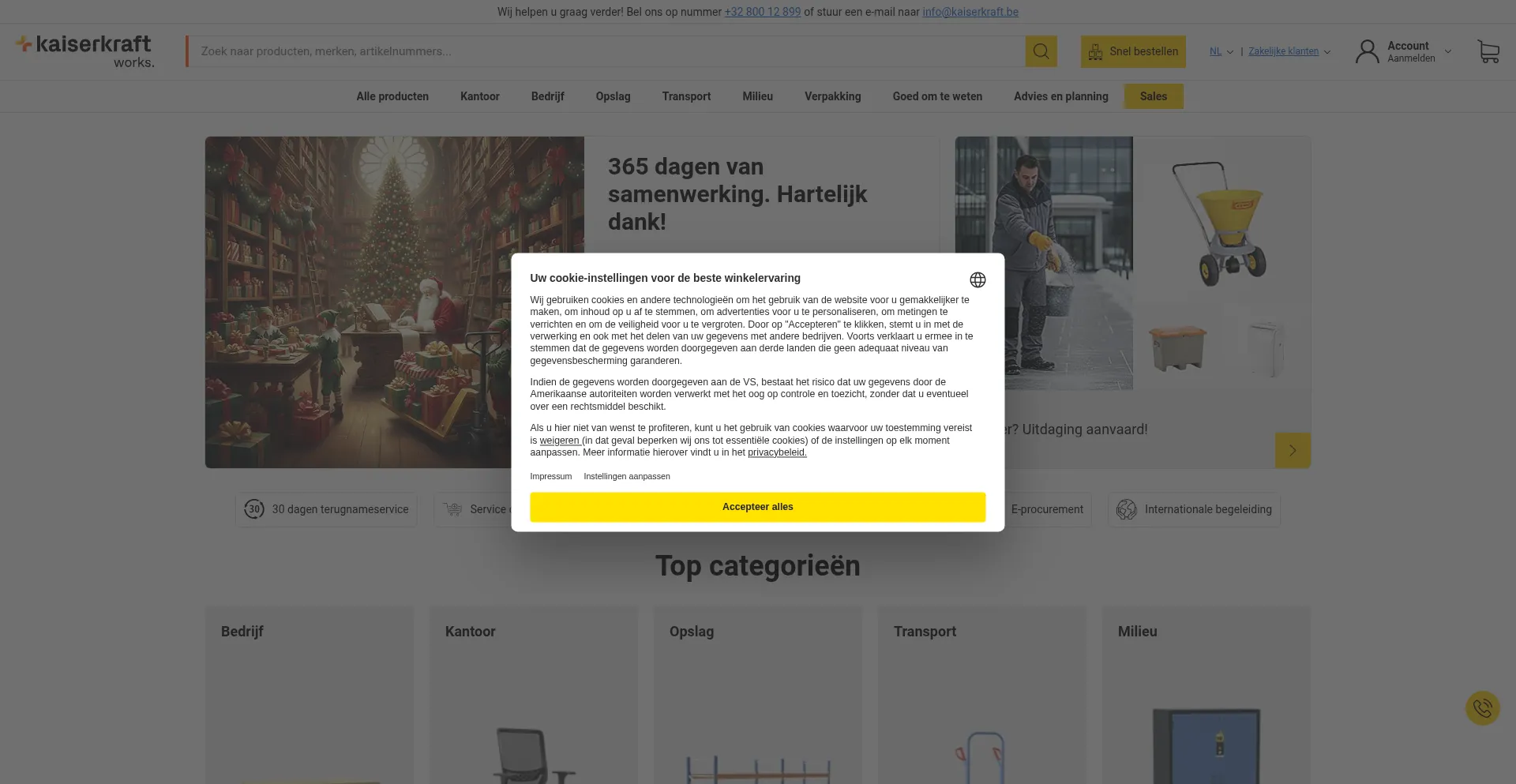Click the account person icon
Image resolution: width=1516 pixels, height=784 pixels.
pyautogui.click(x=1367, y=51)
